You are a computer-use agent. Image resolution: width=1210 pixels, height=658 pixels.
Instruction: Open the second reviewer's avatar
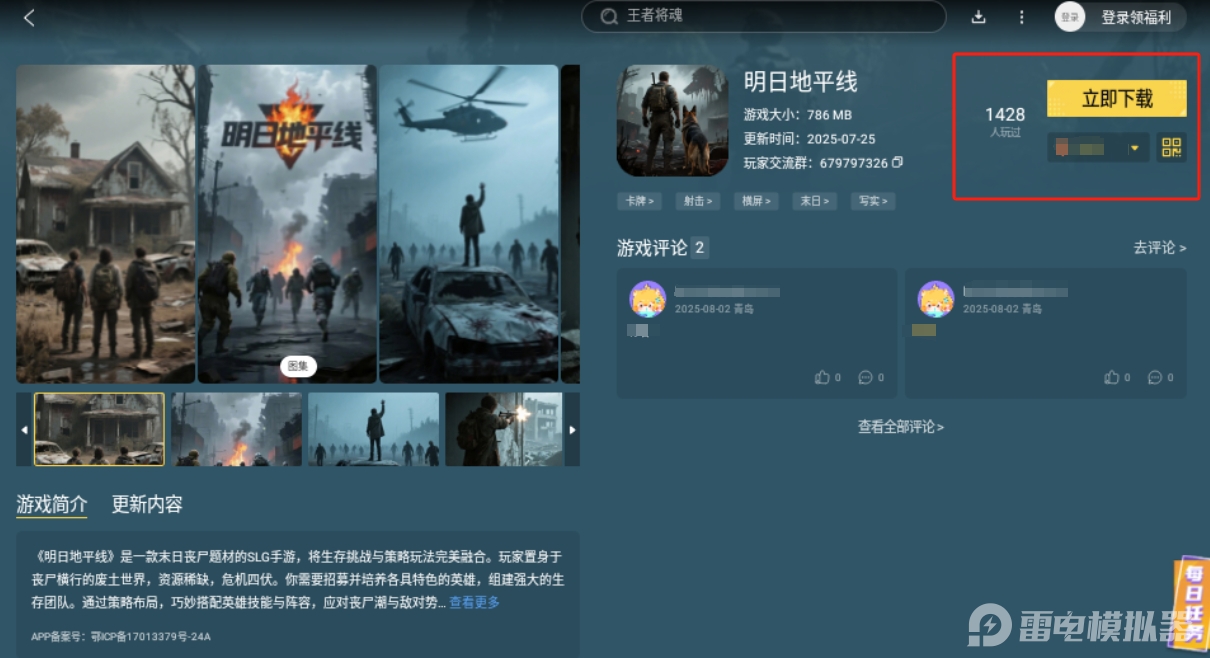point(936,299)
